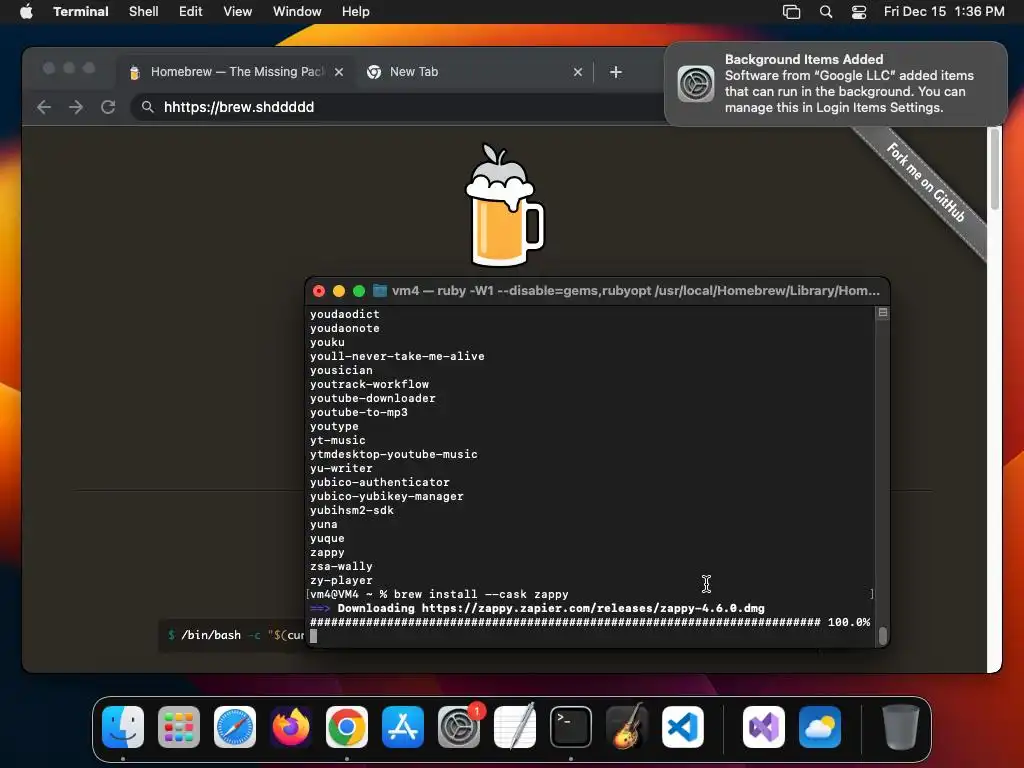This screenshot has height=768, width=1024.
Task: Click the yubico-authenticator line in Terminal
Action: click(379, 482)
